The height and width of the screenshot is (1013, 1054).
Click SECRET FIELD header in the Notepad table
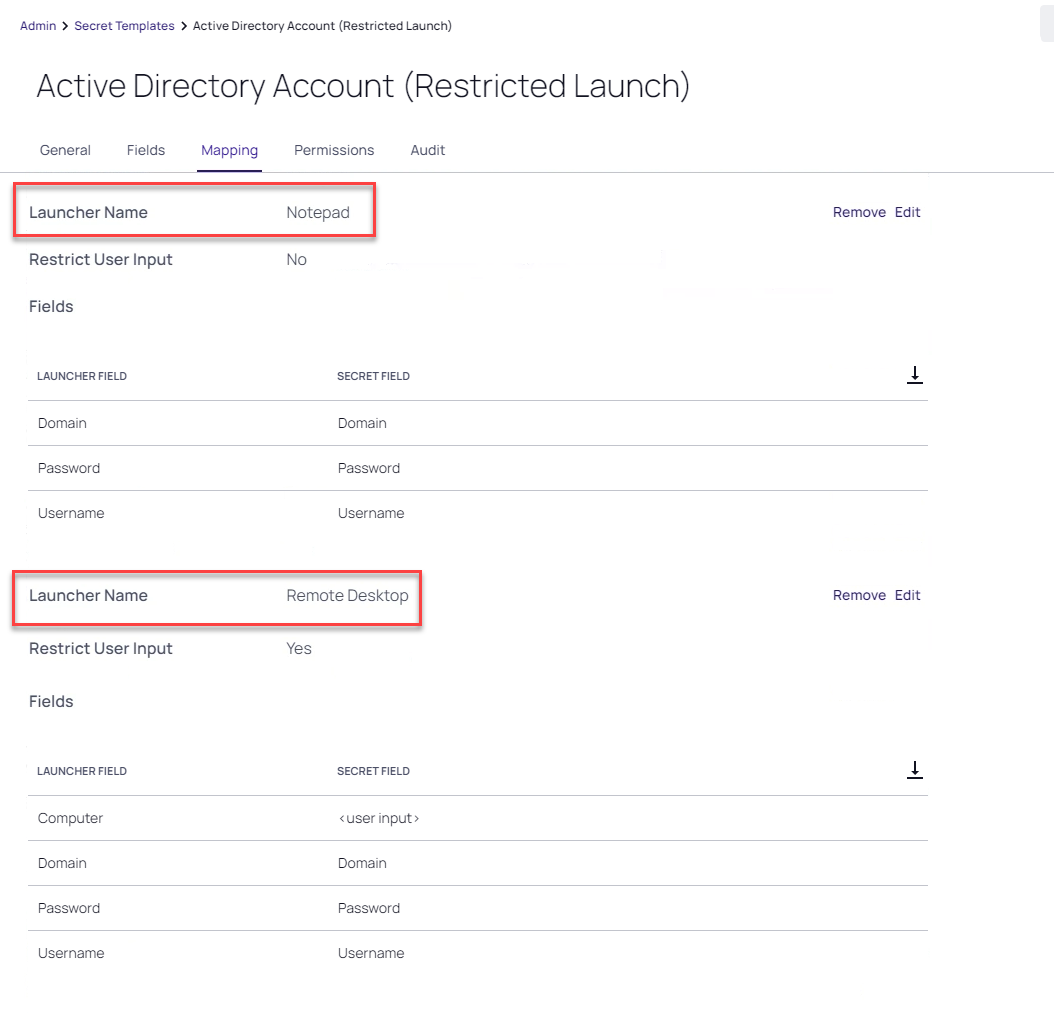(373, 376)
